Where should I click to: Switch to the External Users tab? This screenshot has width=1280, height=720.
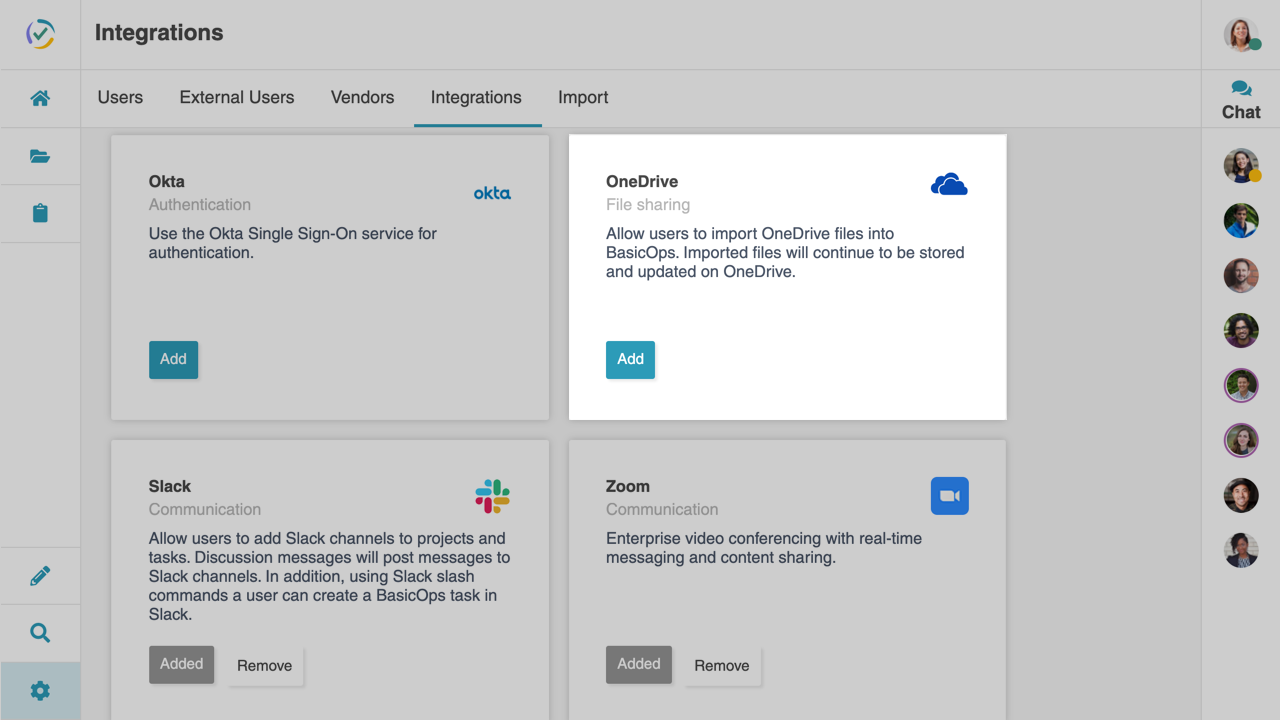click(x=237, y=97)
